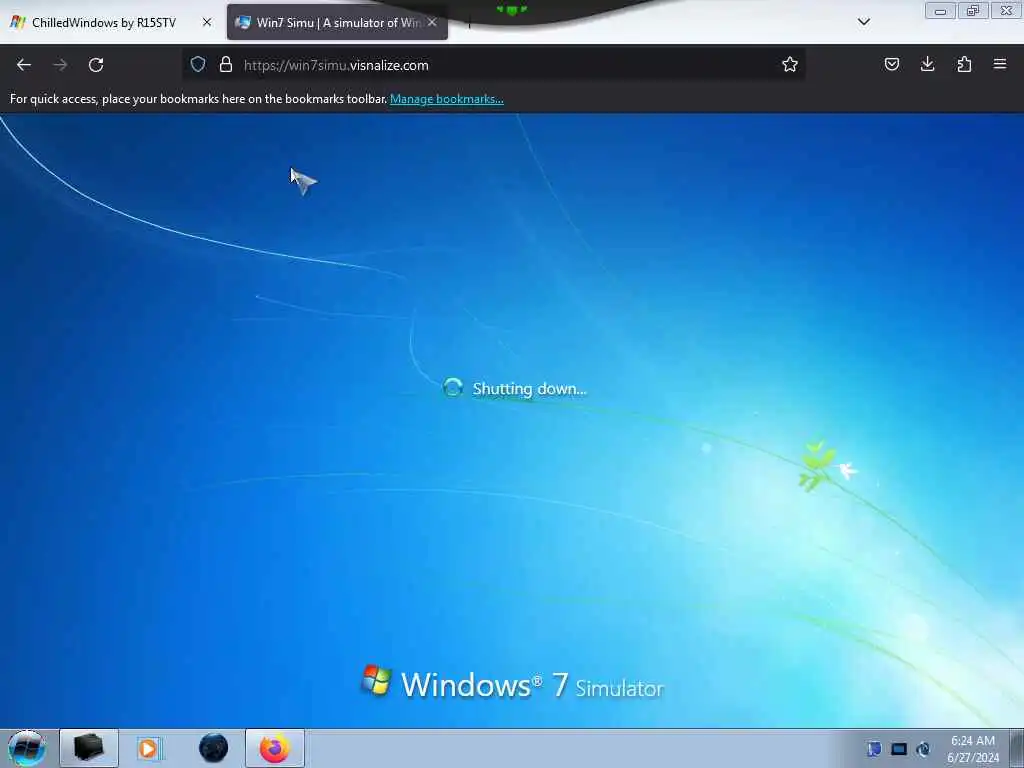
Task: Click the spinning loading circle
Action: point(453,387)
